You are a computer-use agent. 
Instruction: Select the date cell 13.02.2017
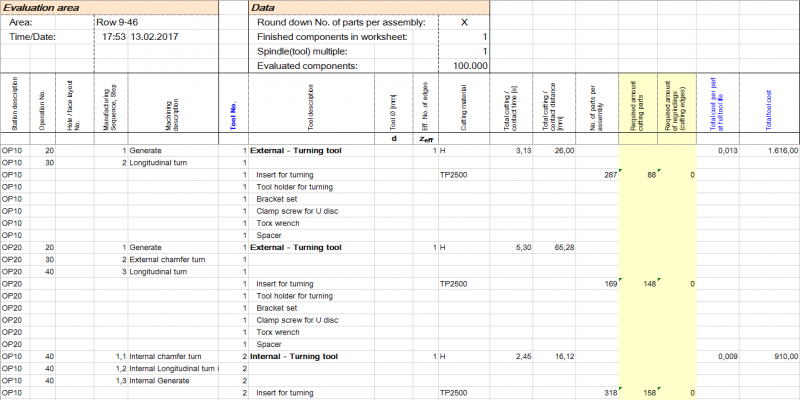pos(155,36)
